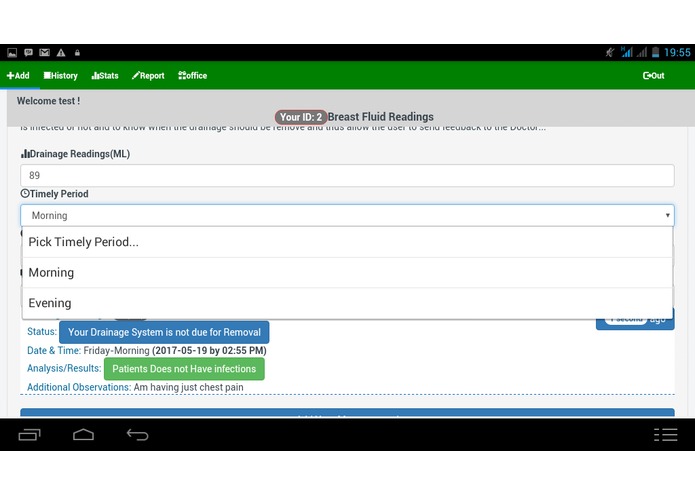Tap the Android recent apps button
This screenshot has width=695, height=494.
(x=29, y=435)
